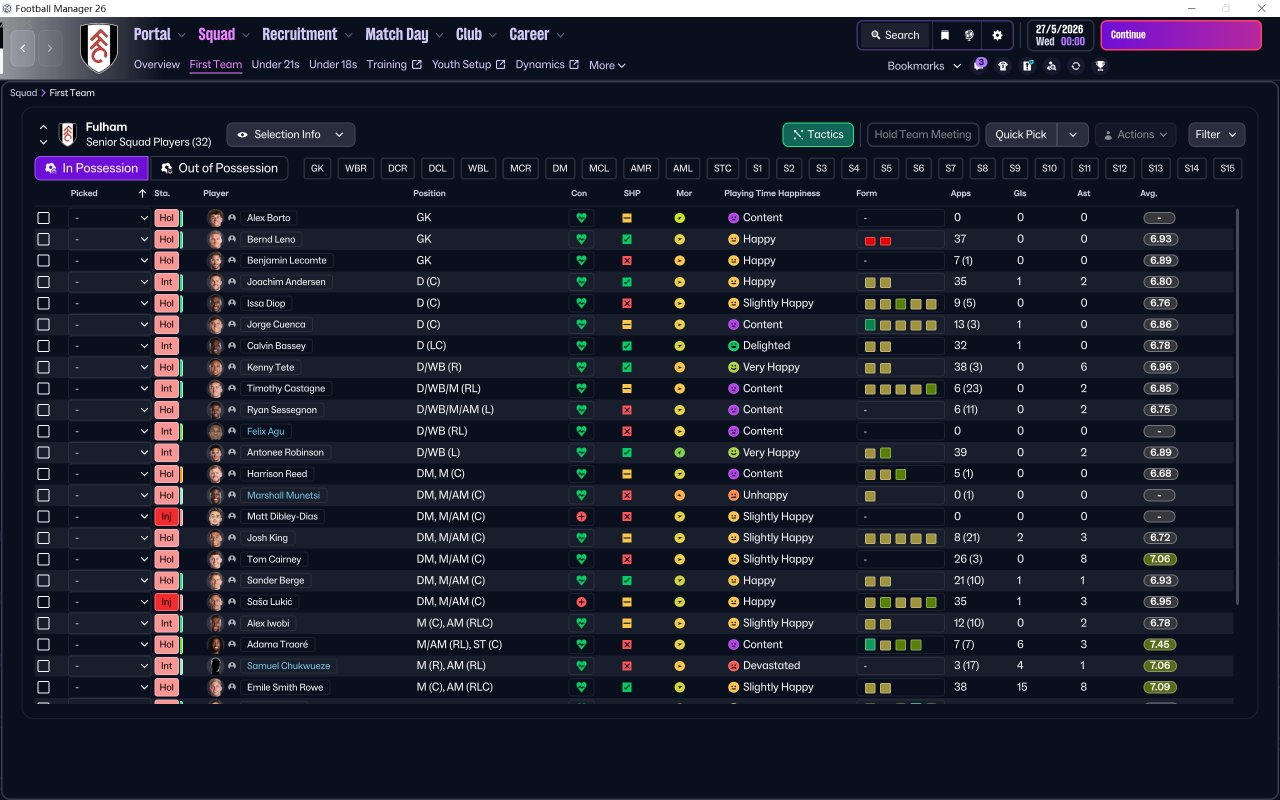Click Marshall Munetsi's morale icon
1280x800 pixels.
[x=680, y=495]
